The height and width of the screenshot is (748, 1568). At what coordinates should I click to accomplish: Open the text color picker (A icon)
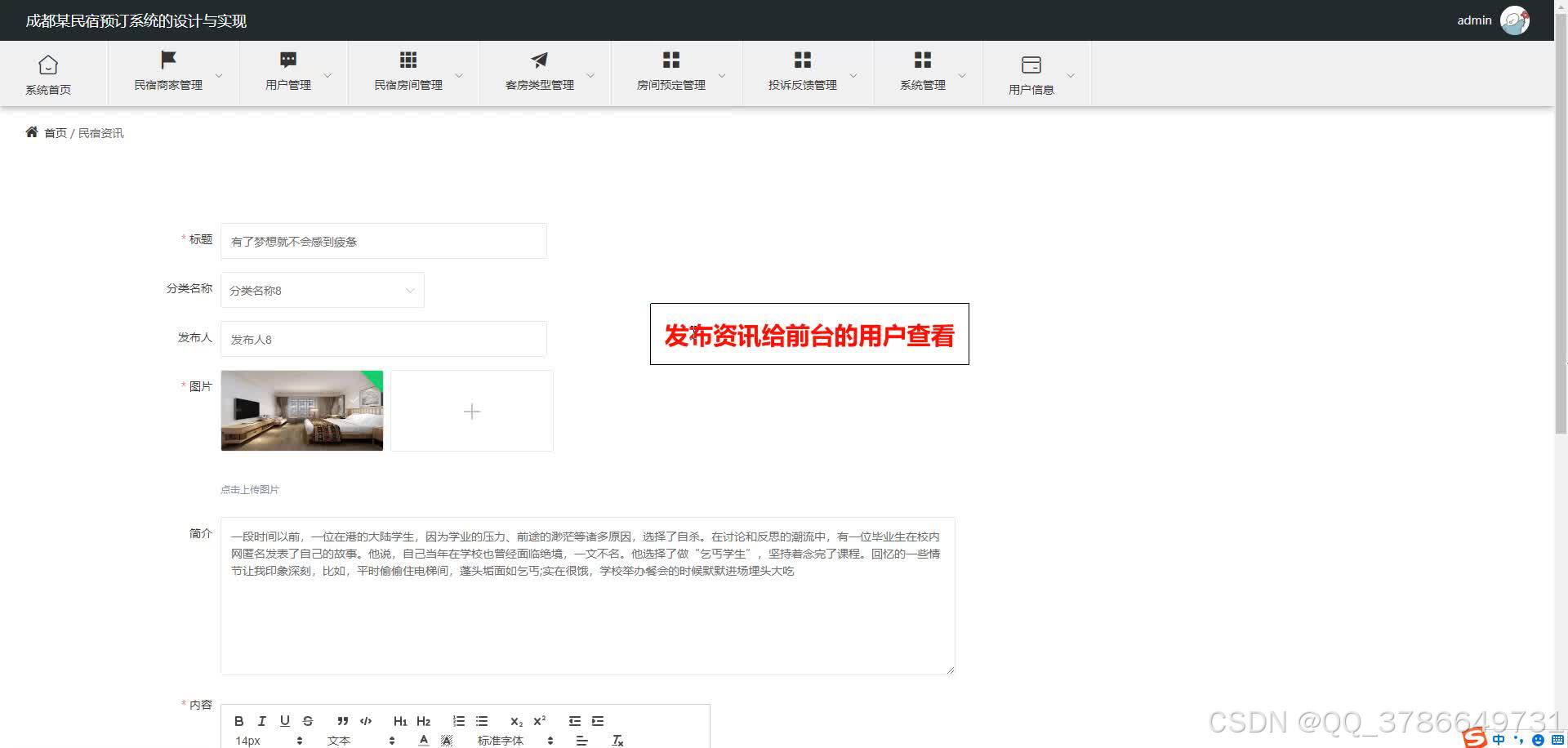click(x=423, y=741)
